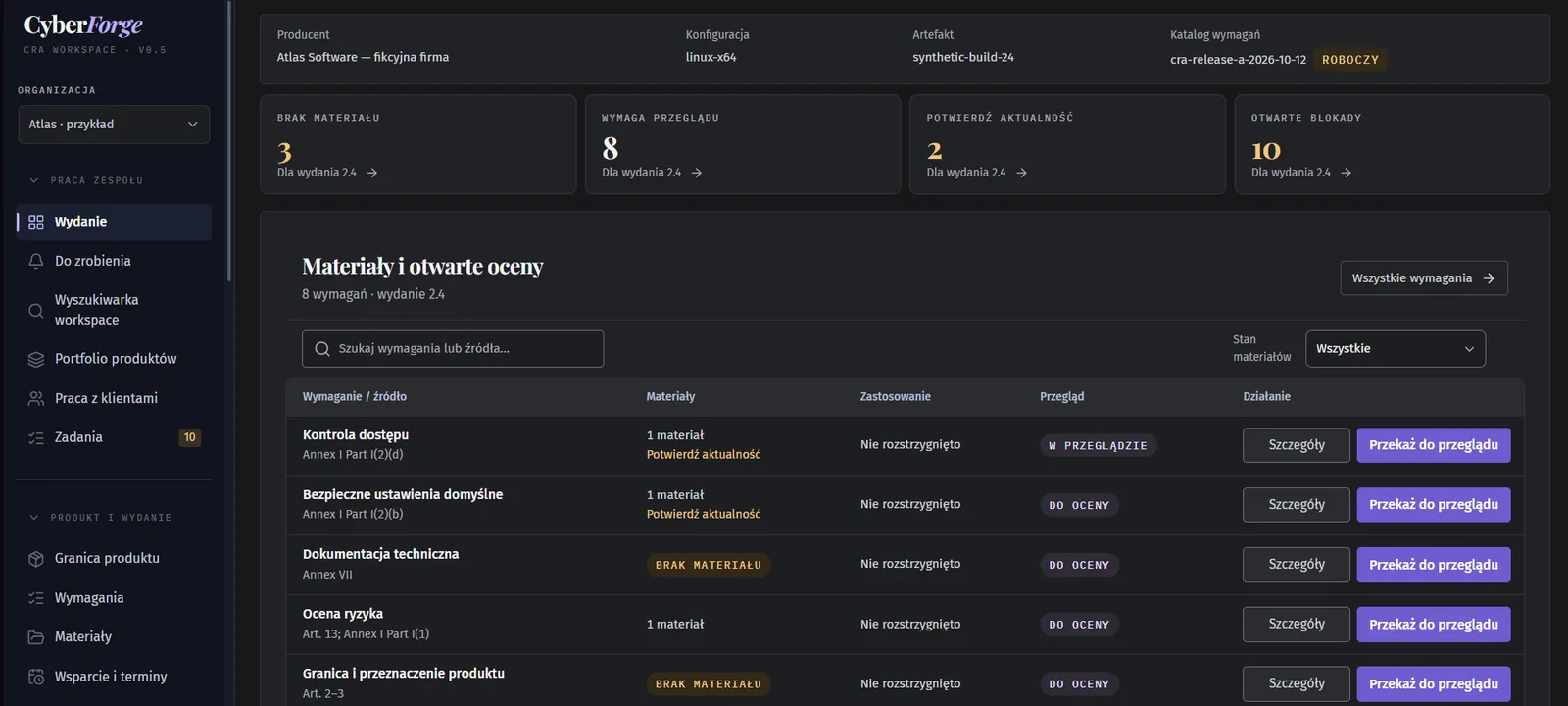Click the BRAK MATERIAŁU badge in Dokumentacja techniczna row
1568x706 pixels.
pos(709,566)
